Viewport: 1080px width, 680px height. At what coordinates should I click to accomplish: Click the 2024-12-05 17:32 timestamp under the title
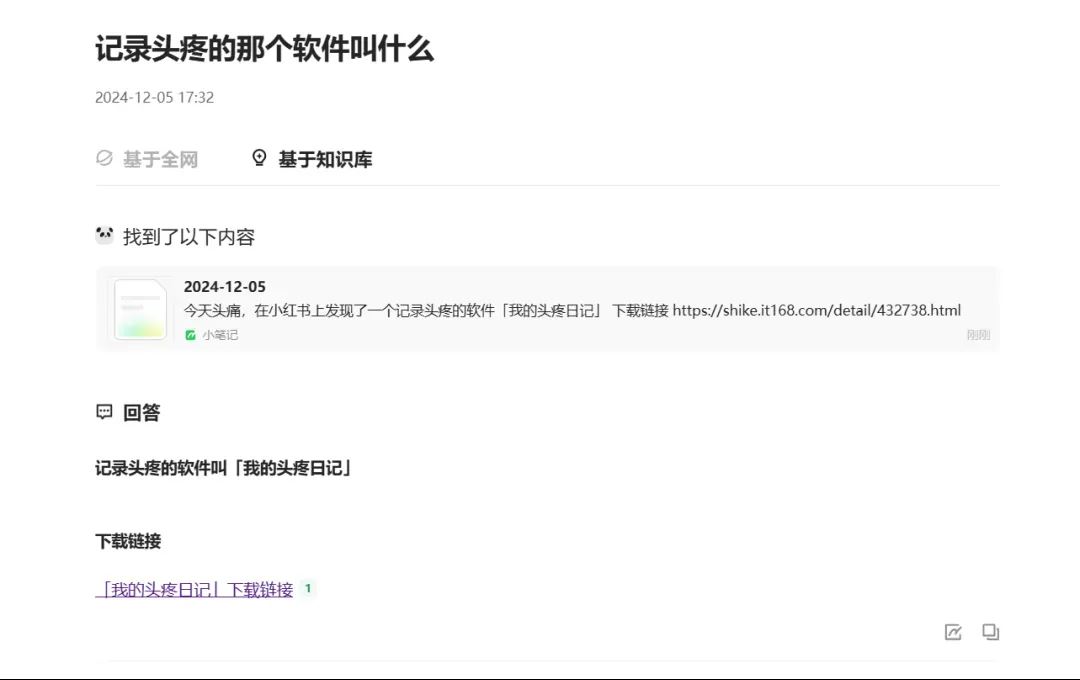click(155, 97)
